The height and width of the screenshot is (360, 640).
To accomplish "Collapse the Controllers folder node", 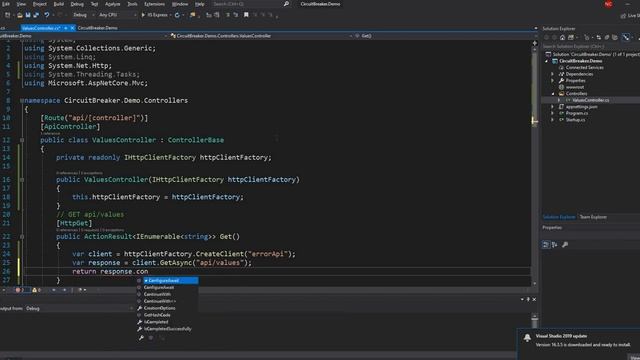I will (x=553, y=94).
